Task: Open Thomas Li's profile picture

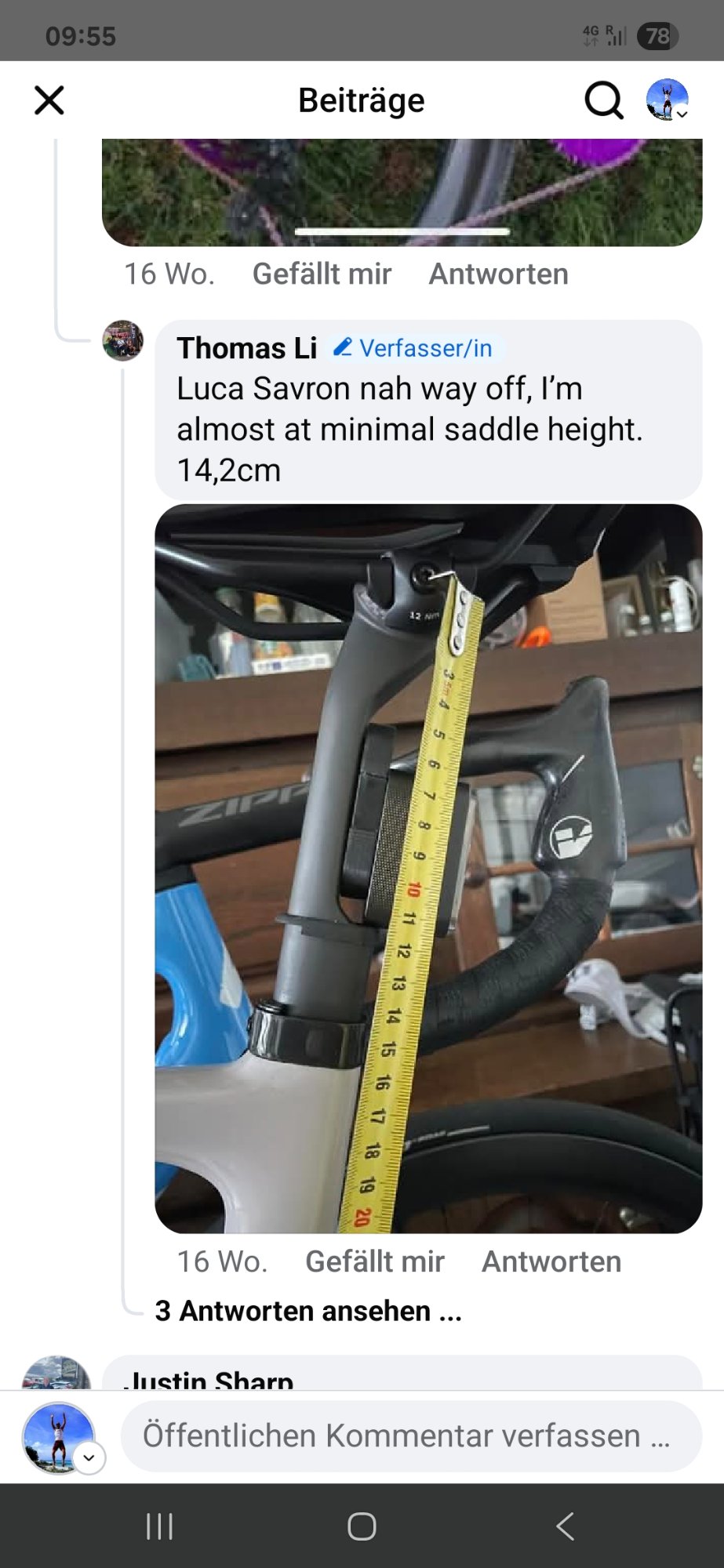Action: pos(123,340)
